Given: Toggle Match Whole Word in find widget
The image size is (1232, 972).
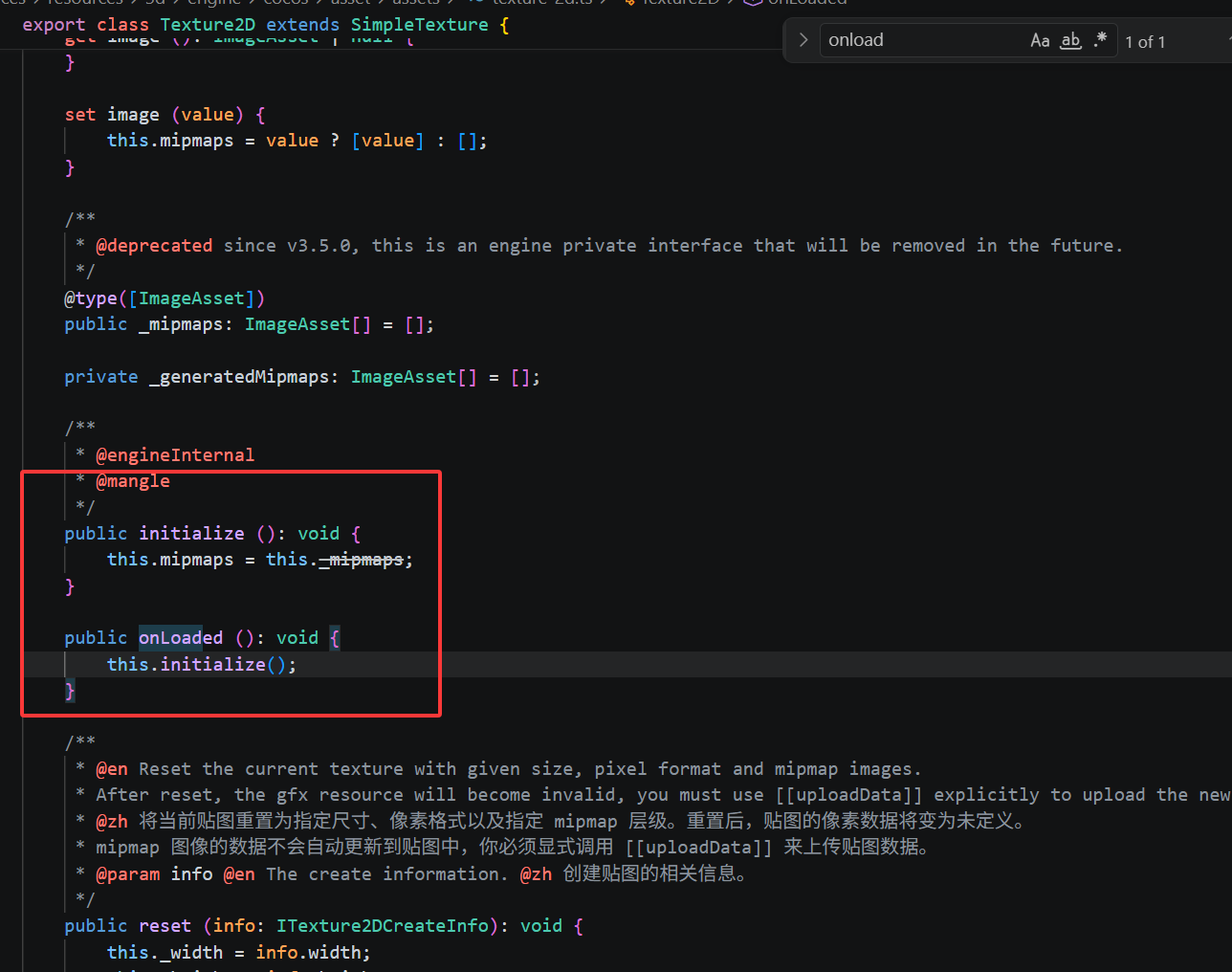Looking at the screenshot, I should [1071, 40].
